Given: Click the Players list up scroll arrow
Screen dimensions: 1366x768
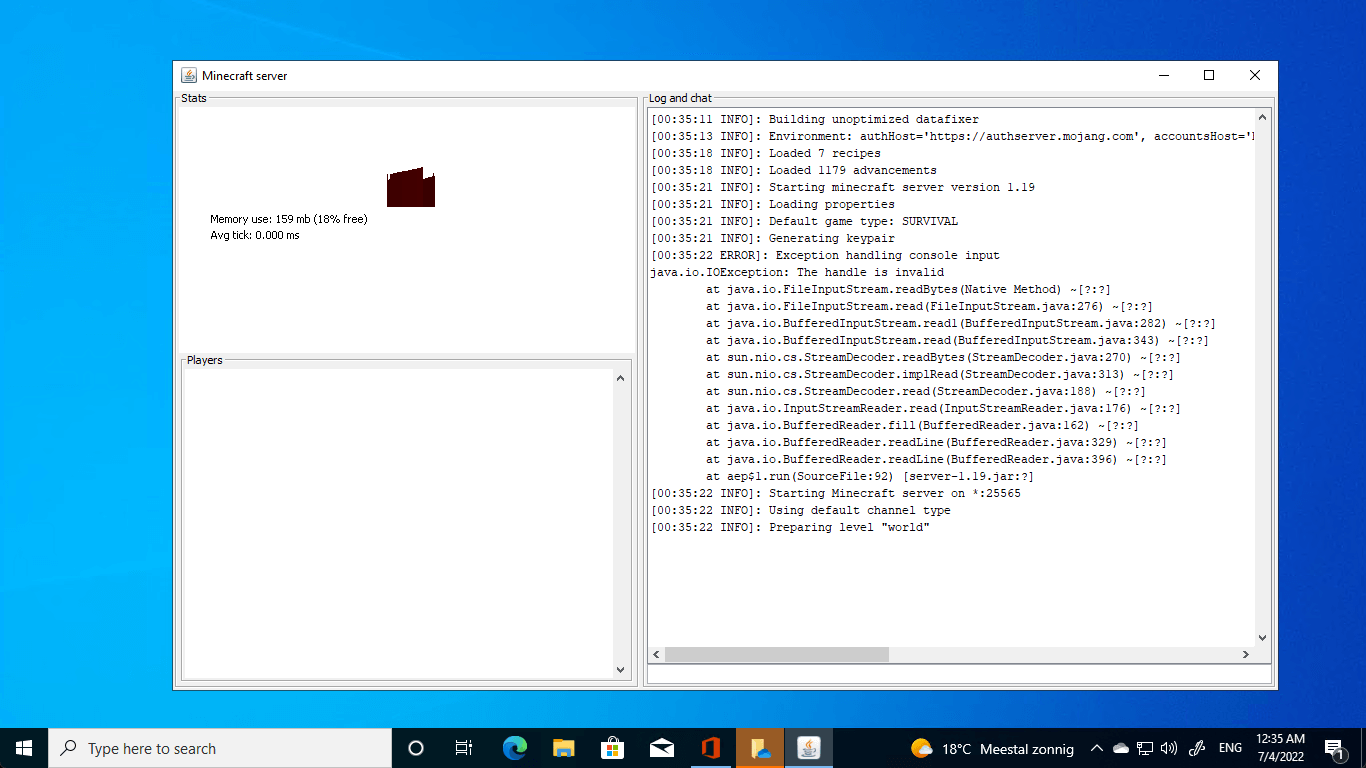Looking at the screenshot, I should coord(620,378).
